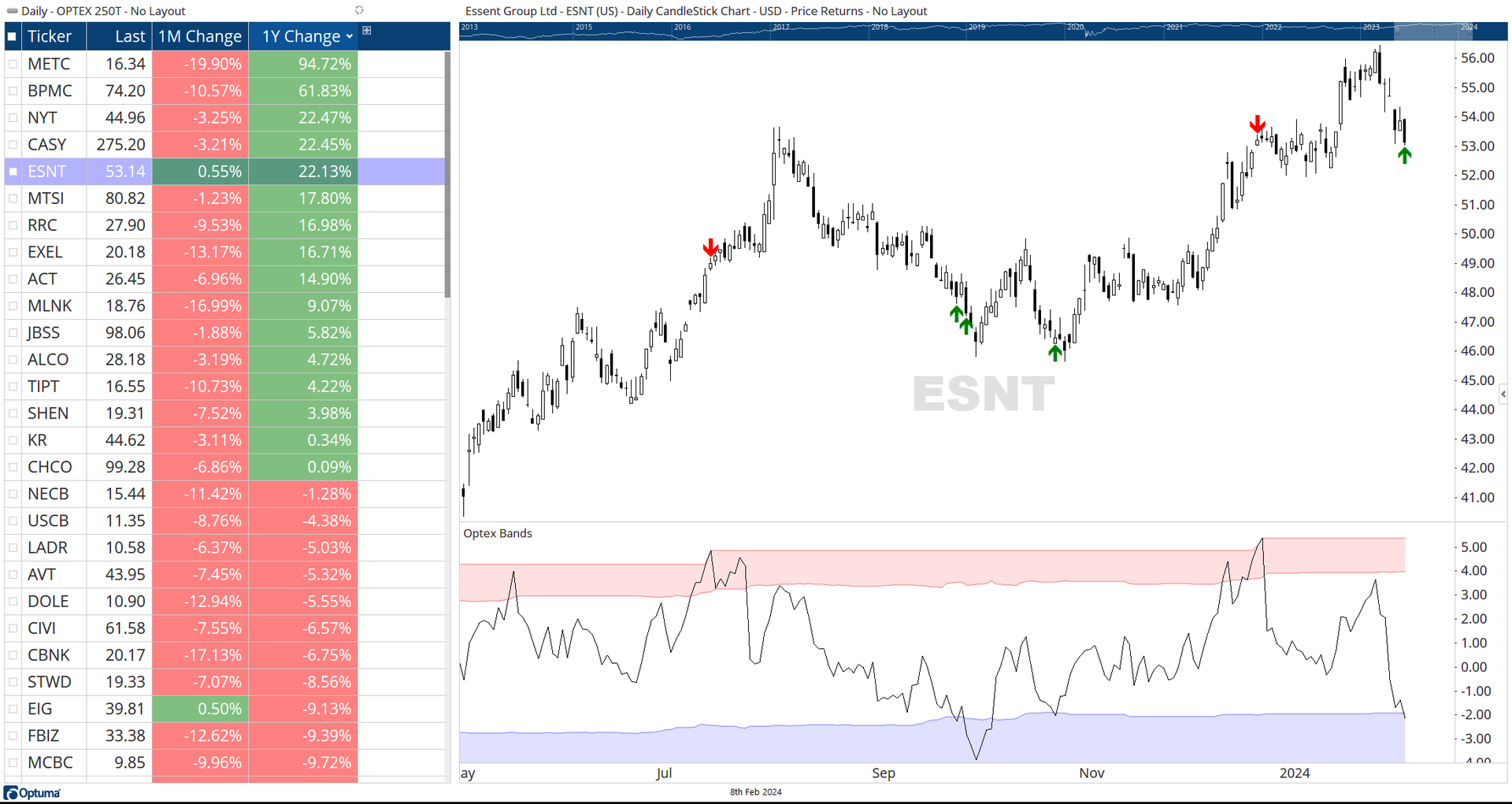
Task: Click the red sell arrow near July
Action: point(710,247)
